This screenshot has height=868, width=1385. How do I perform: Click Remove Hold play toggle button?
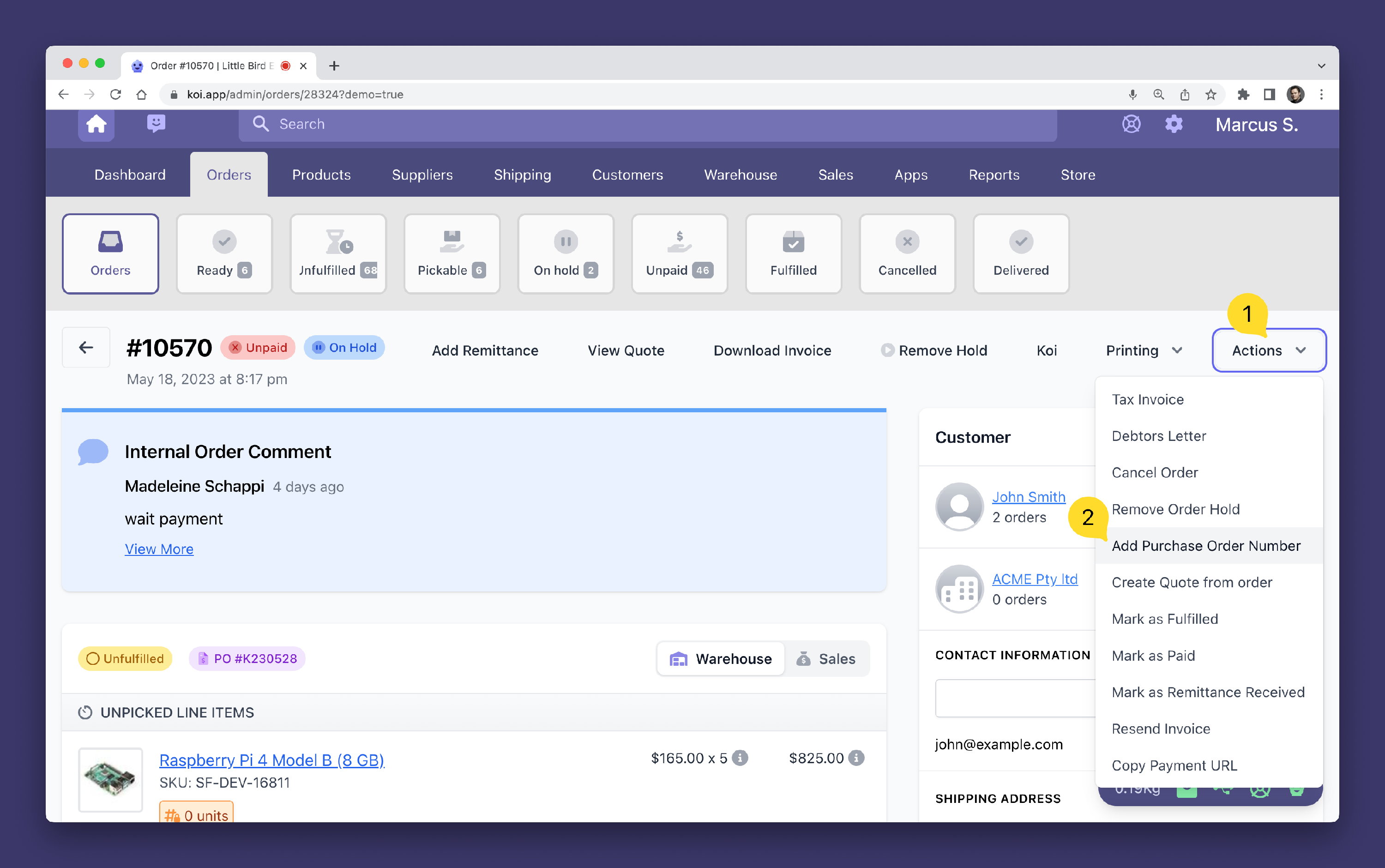pyautogui.click(x=934, y=350)
